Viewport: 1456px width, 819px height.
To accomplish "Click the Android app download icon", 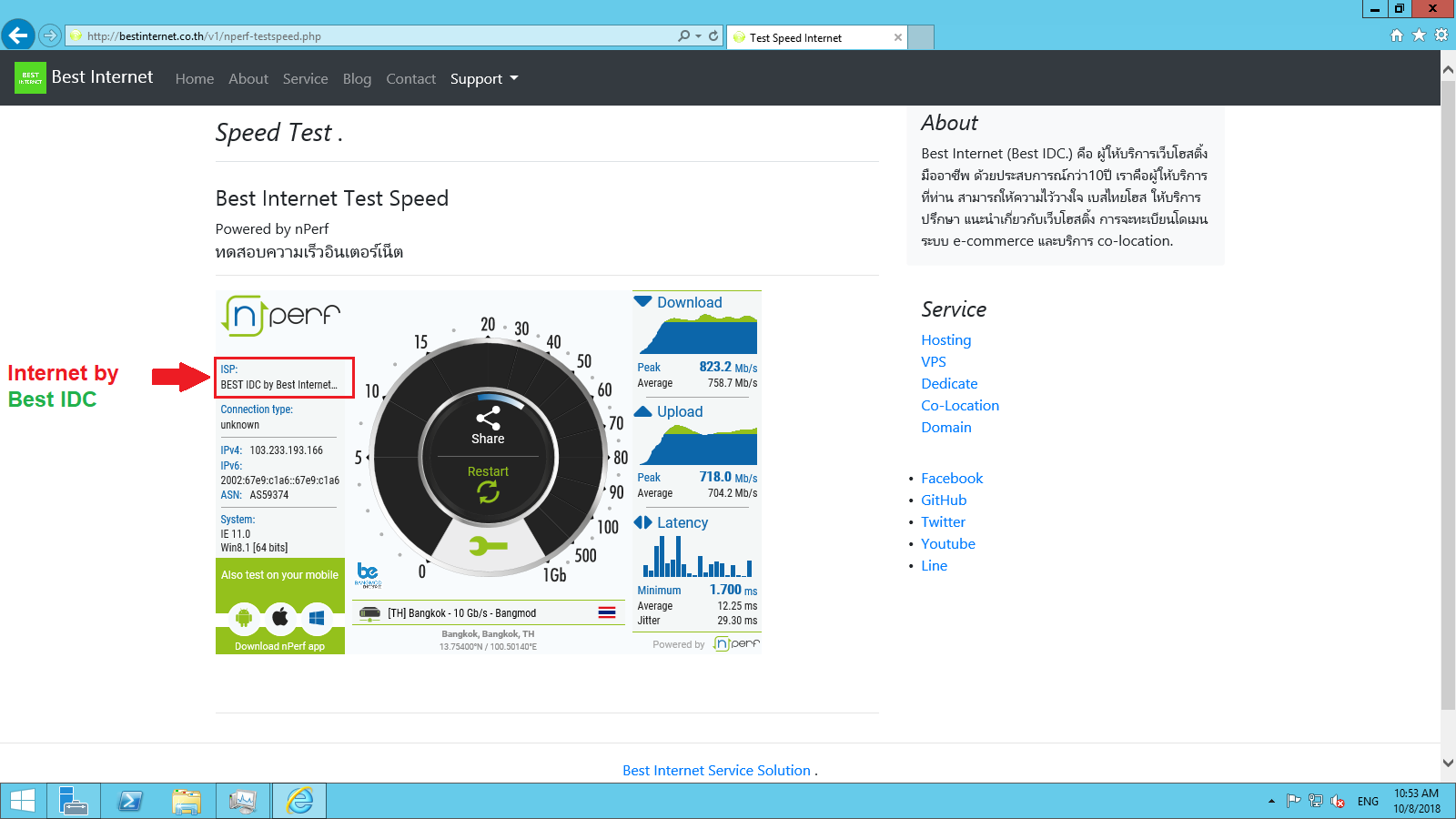I will (x=244, y=619).
